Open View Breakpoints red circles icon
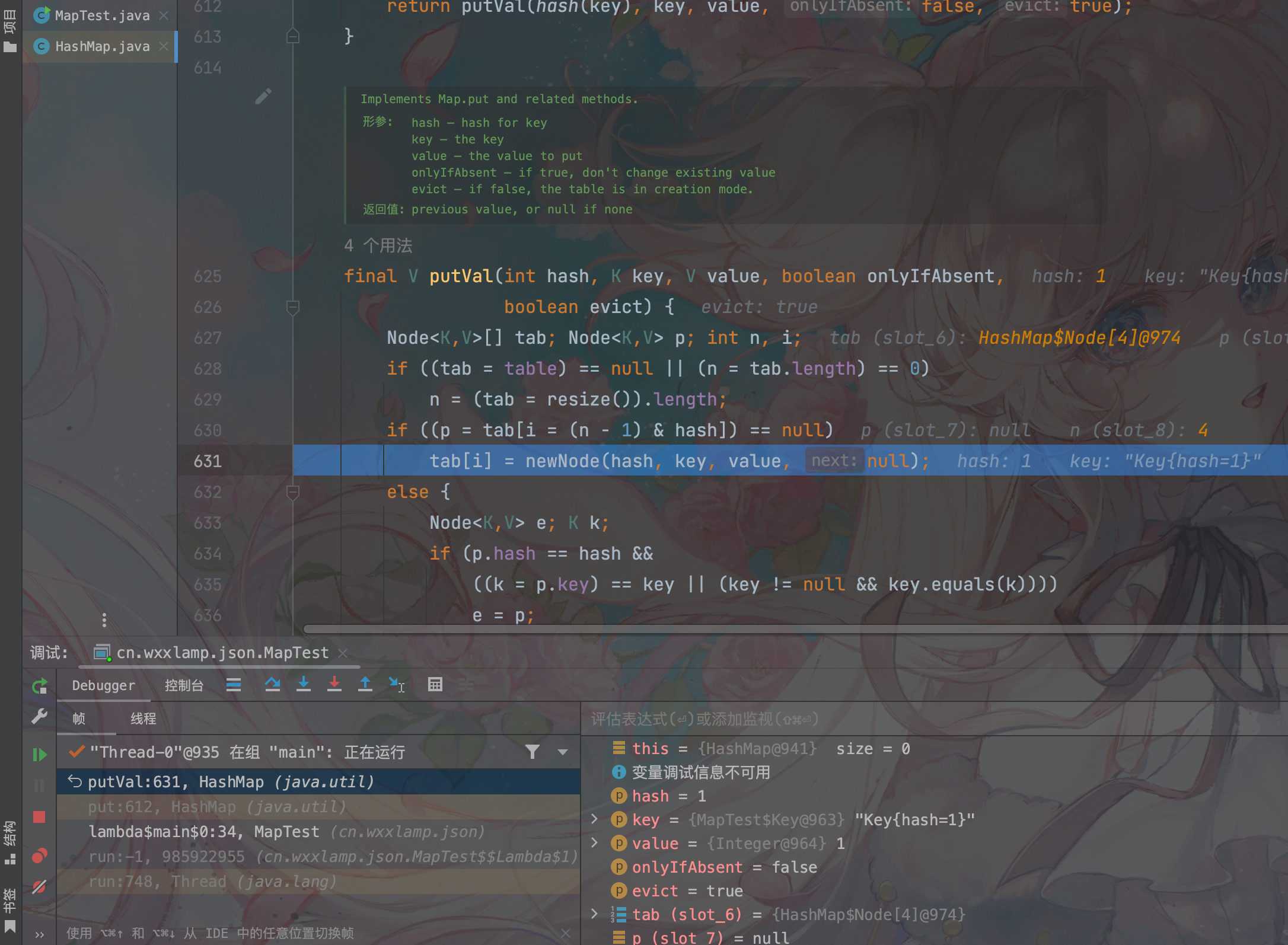This screenshot has height=945, width=1288. click(x=40, y=855)
